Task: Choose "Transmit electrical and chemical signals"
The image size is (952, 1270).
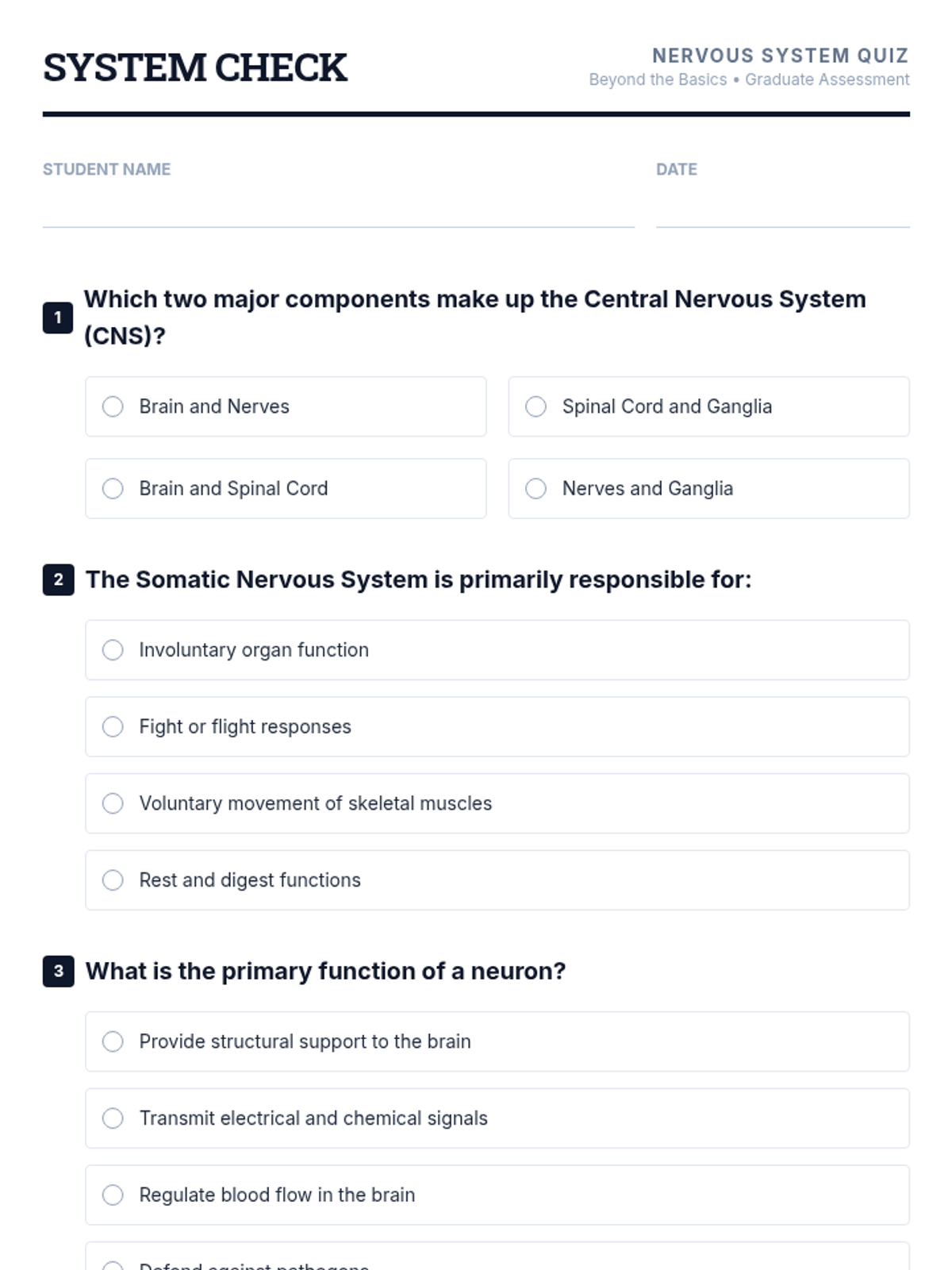Action: click(113, 1118)
